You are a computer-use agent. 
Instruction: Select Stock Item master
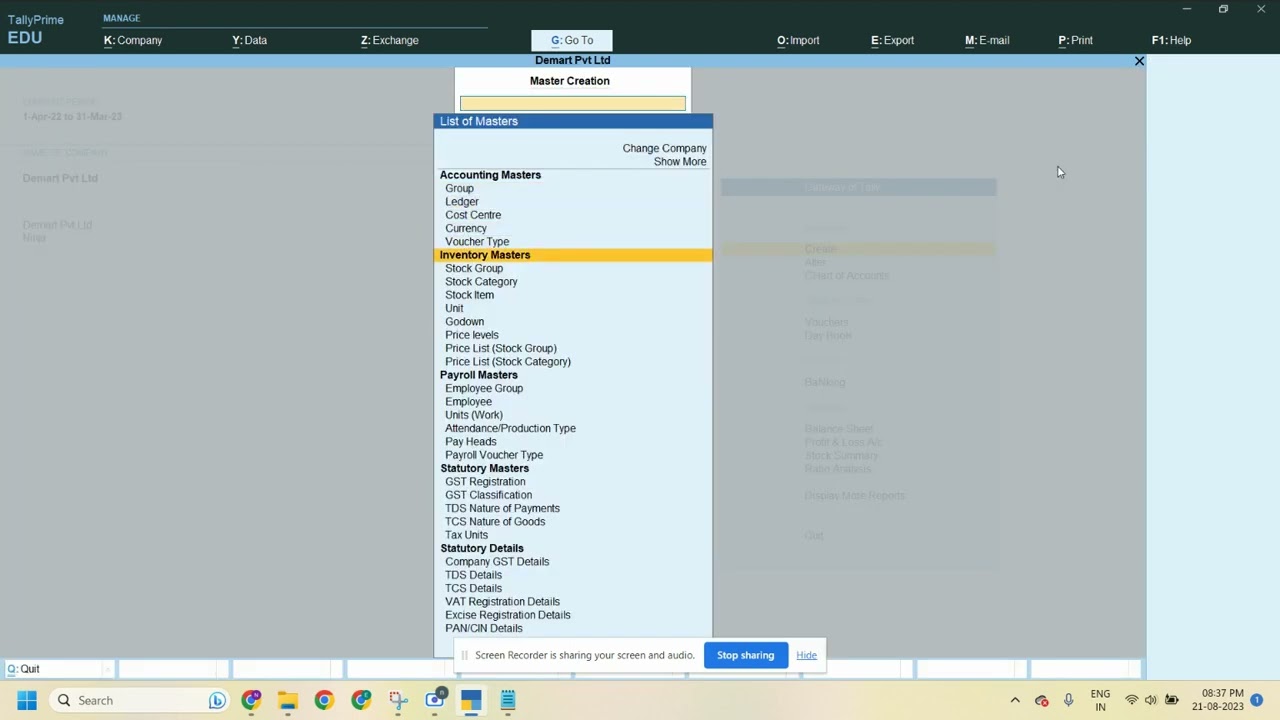click(x=469, y=295)
